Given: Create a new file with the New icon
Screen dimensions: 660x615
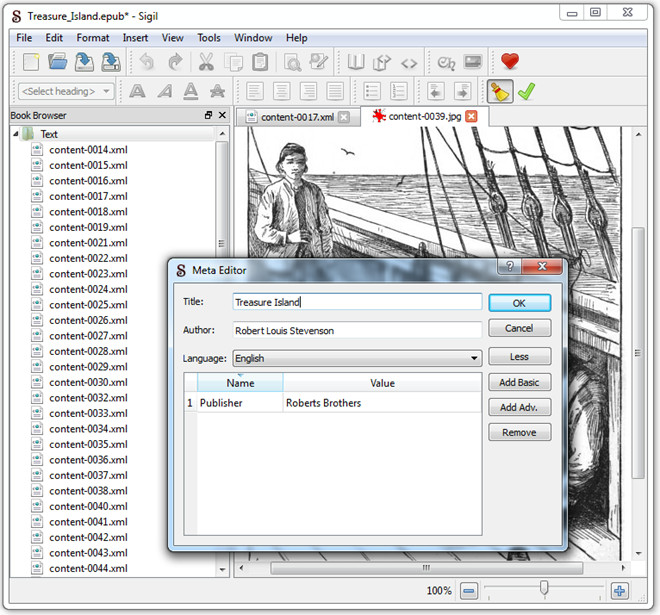Looking at the screenshot, I should coord(32,62).
